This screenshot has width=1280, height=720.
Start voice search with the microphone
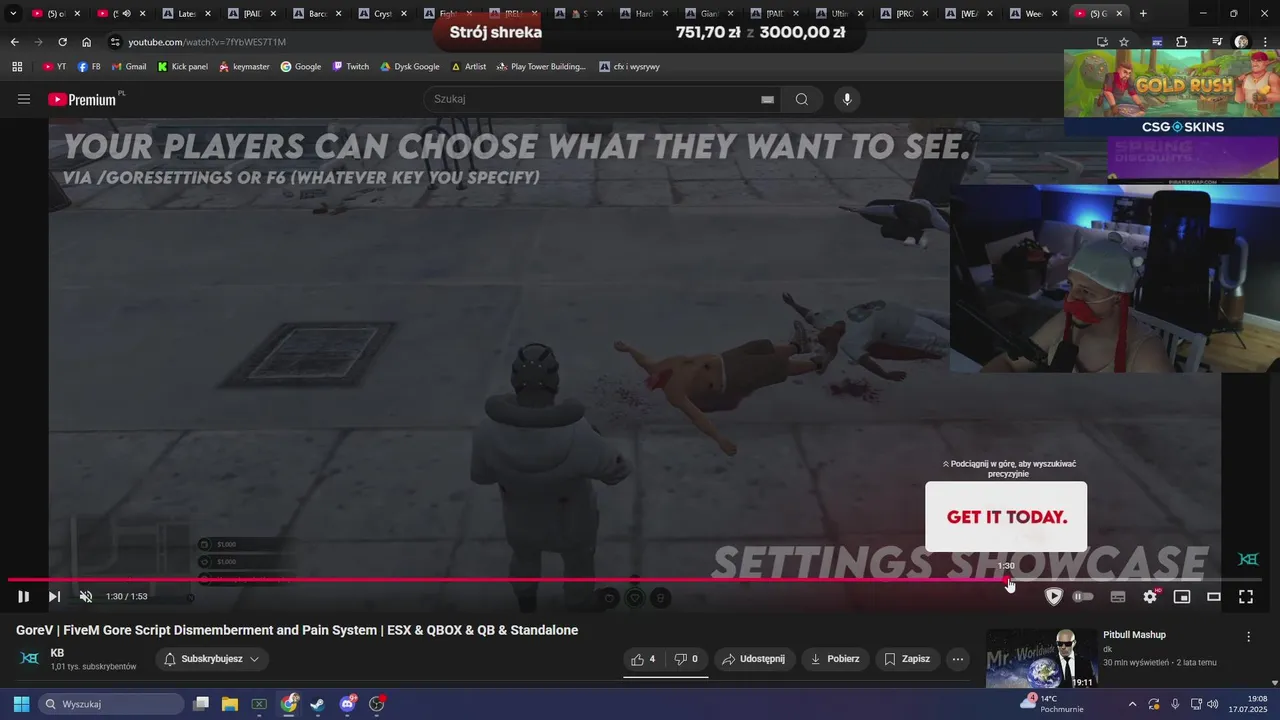847,99
